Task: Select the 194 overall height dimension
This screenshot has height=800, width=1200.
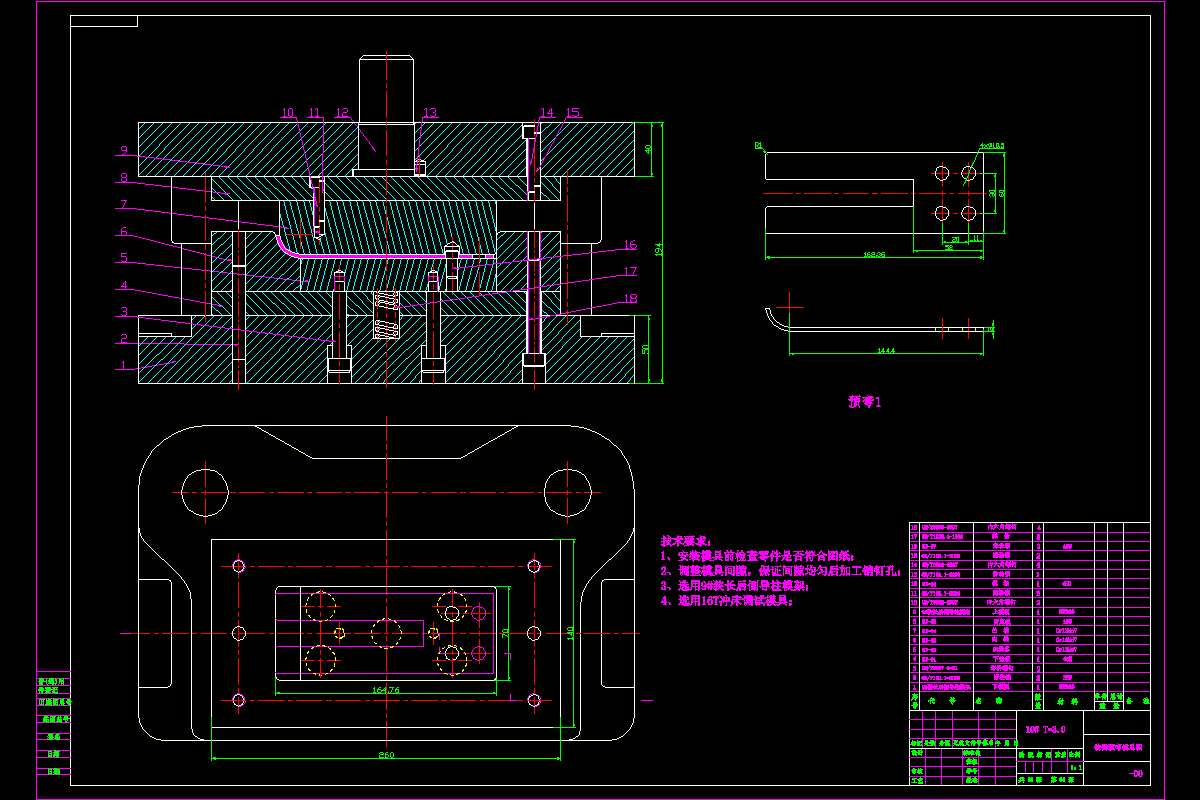Action: click(x=659, y=251)
